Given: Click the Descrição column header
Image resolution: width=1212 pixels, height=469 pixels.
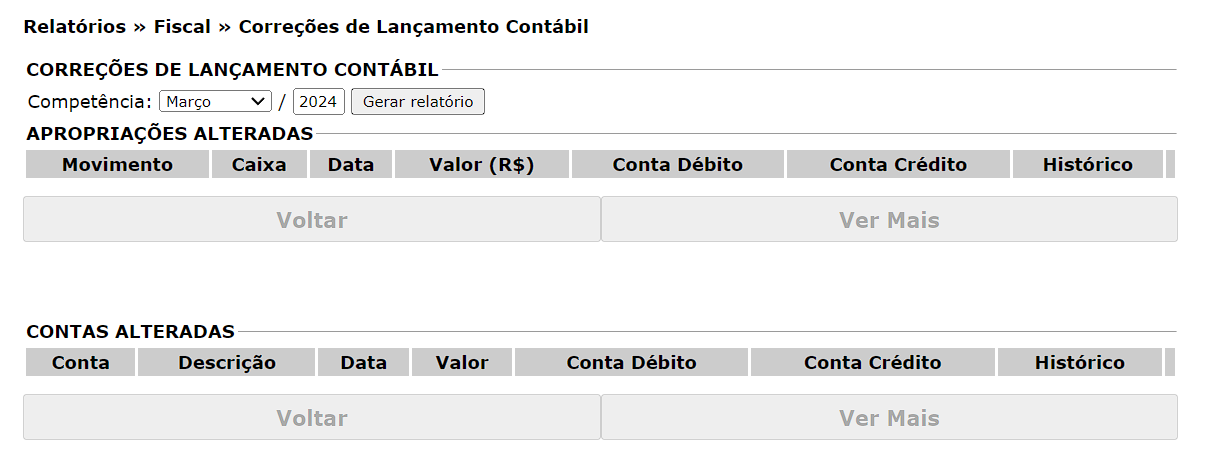Looking at the screenshot, I should click(227, 363).
